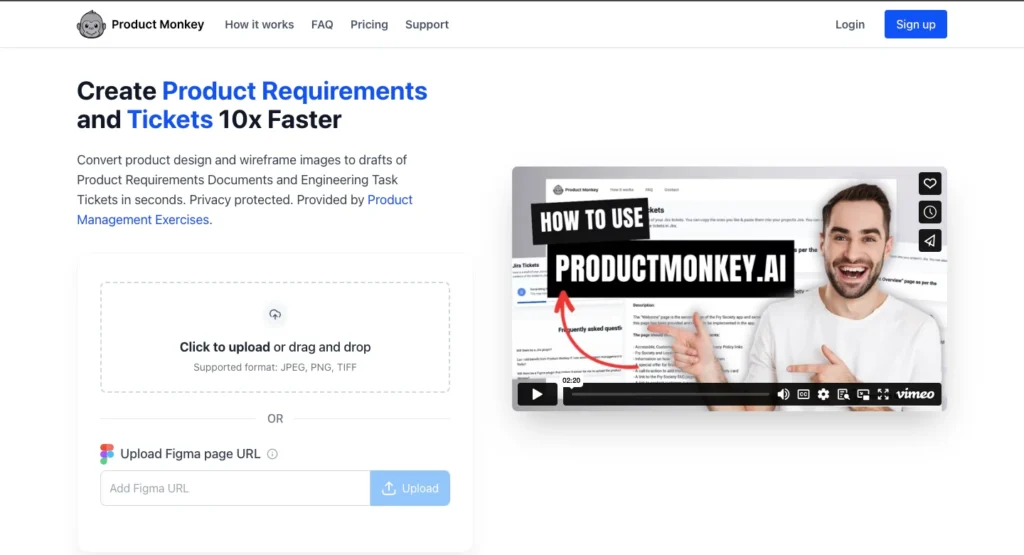Navigate to the Support page

[x=427, y=24]
